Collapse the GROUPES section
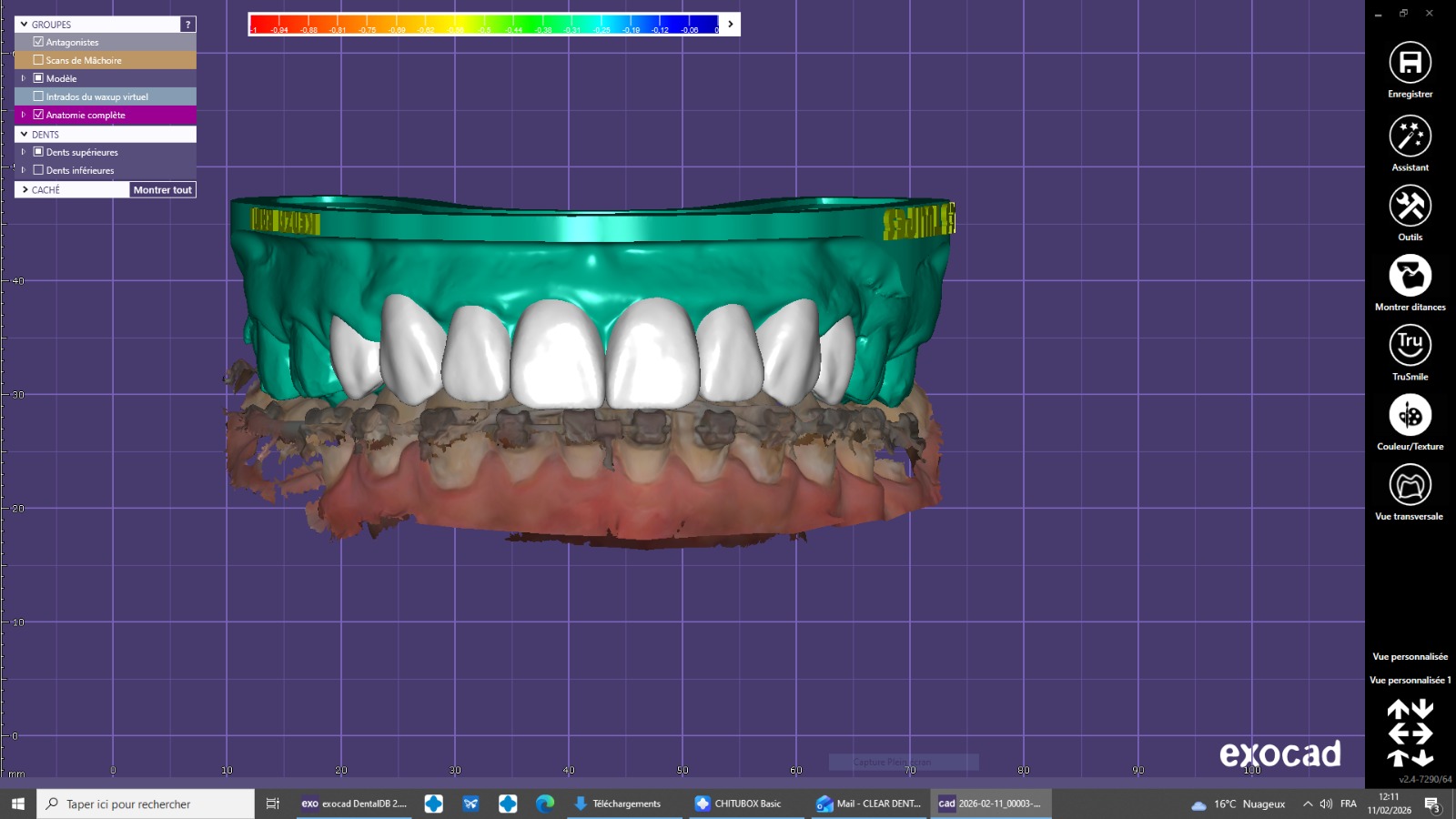Screen dimensions: 1456x819 click(24, 25)
